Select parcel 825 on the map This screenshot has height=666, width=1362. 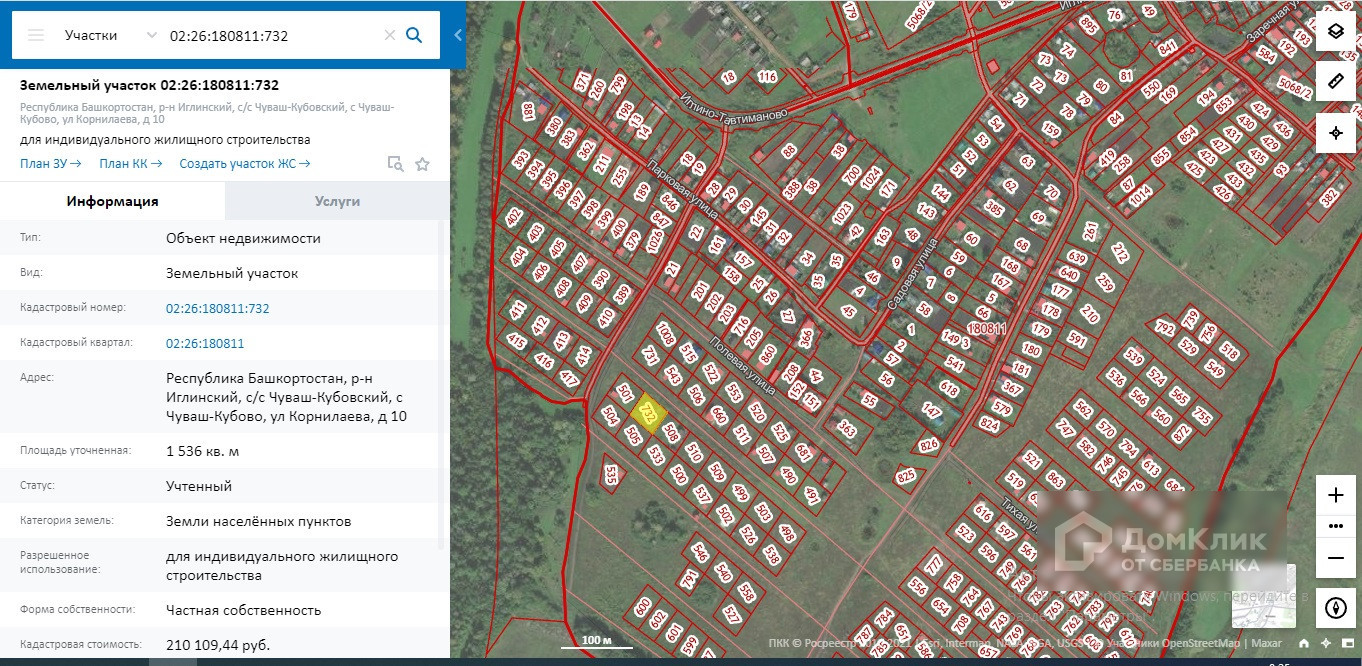(x=907, y=476)
